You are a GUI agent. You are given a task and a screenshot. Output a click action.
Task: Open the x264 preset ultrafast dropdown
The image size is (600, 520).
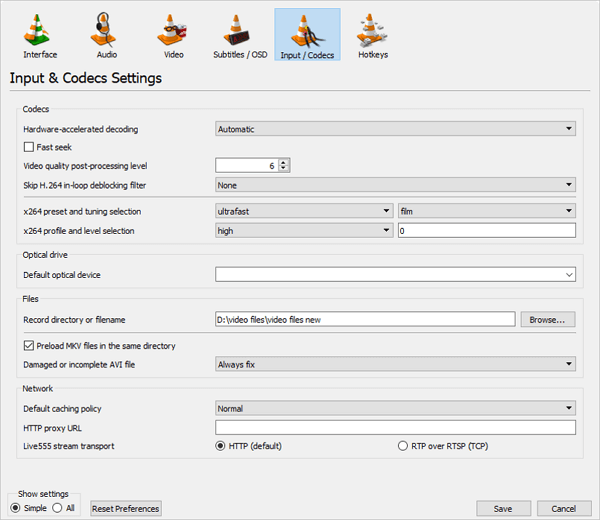point(304,211)
